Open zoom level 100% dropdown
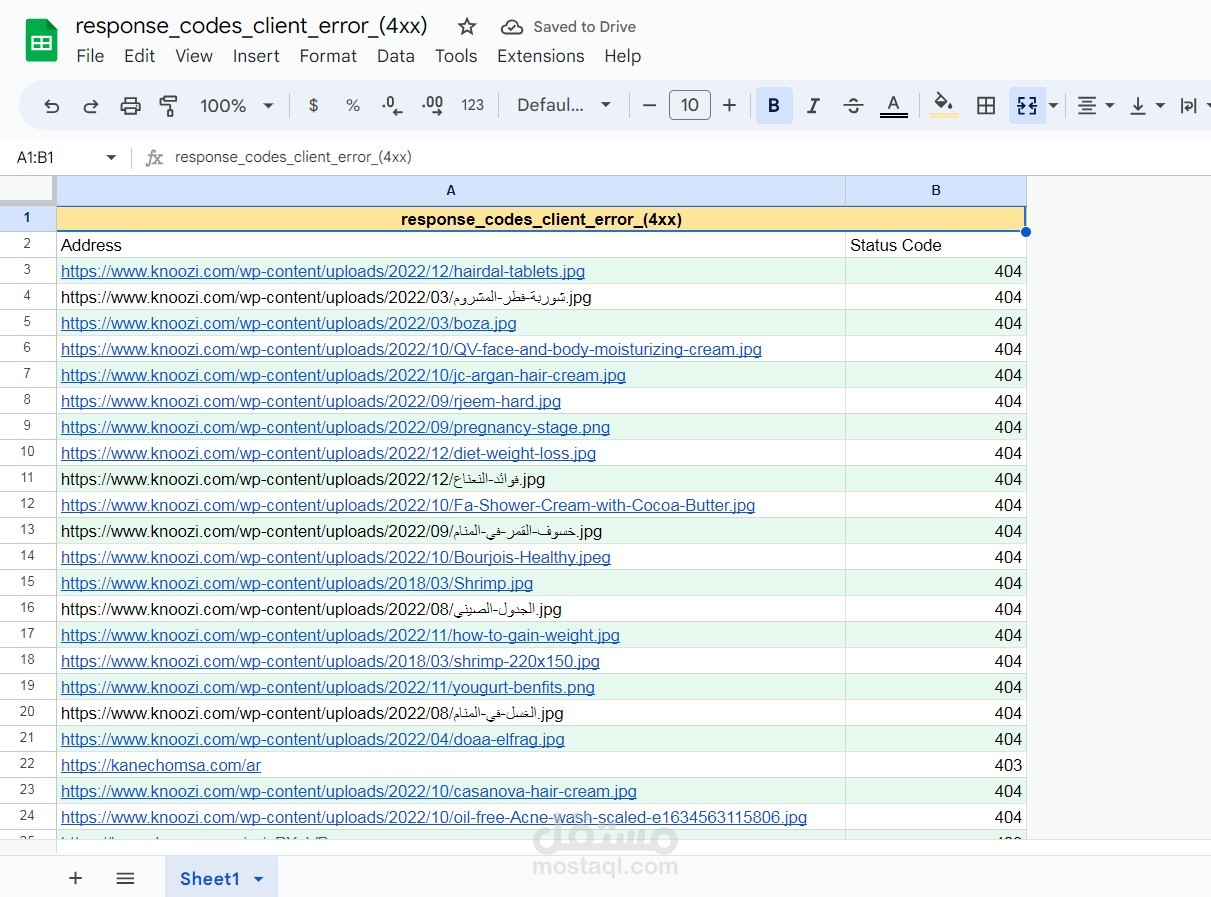Image resolution: width=1211 pixels, height=897 pixels. (237, 105)
